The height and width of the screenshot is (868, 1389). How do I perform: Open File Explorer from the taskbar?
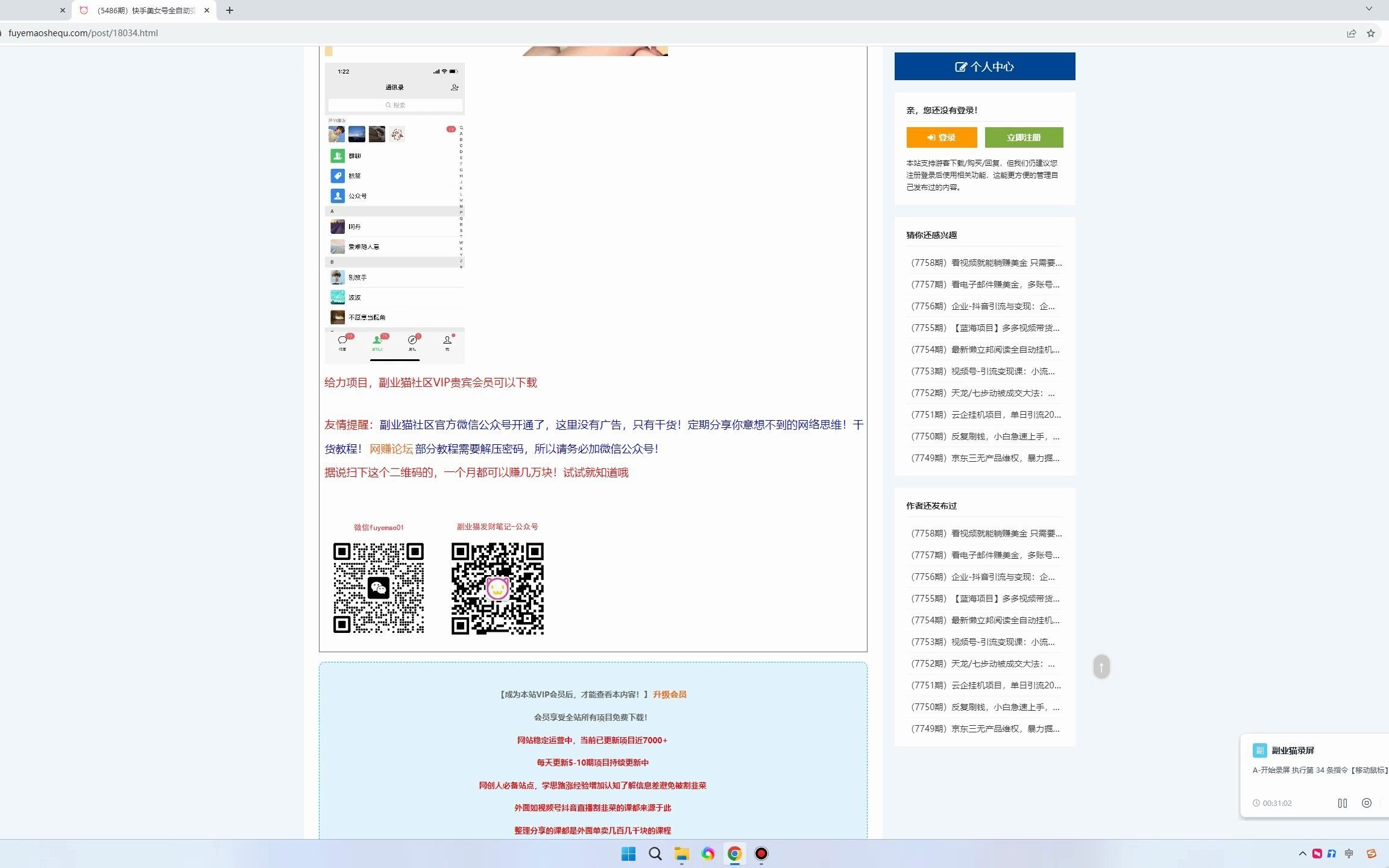tap(681, 854)
